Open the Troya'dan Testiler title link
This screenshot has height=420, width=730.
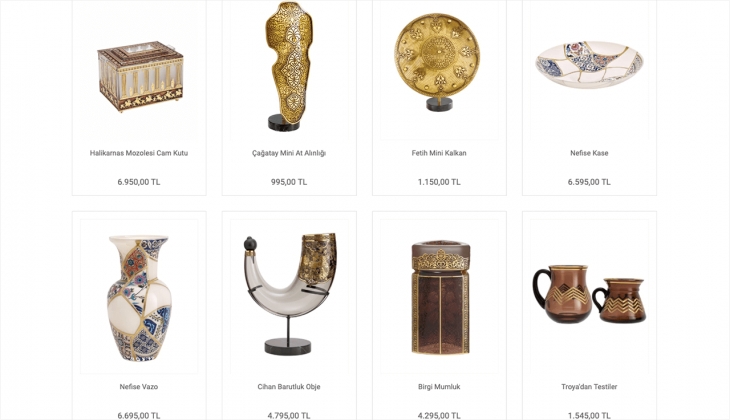point(589,386)
